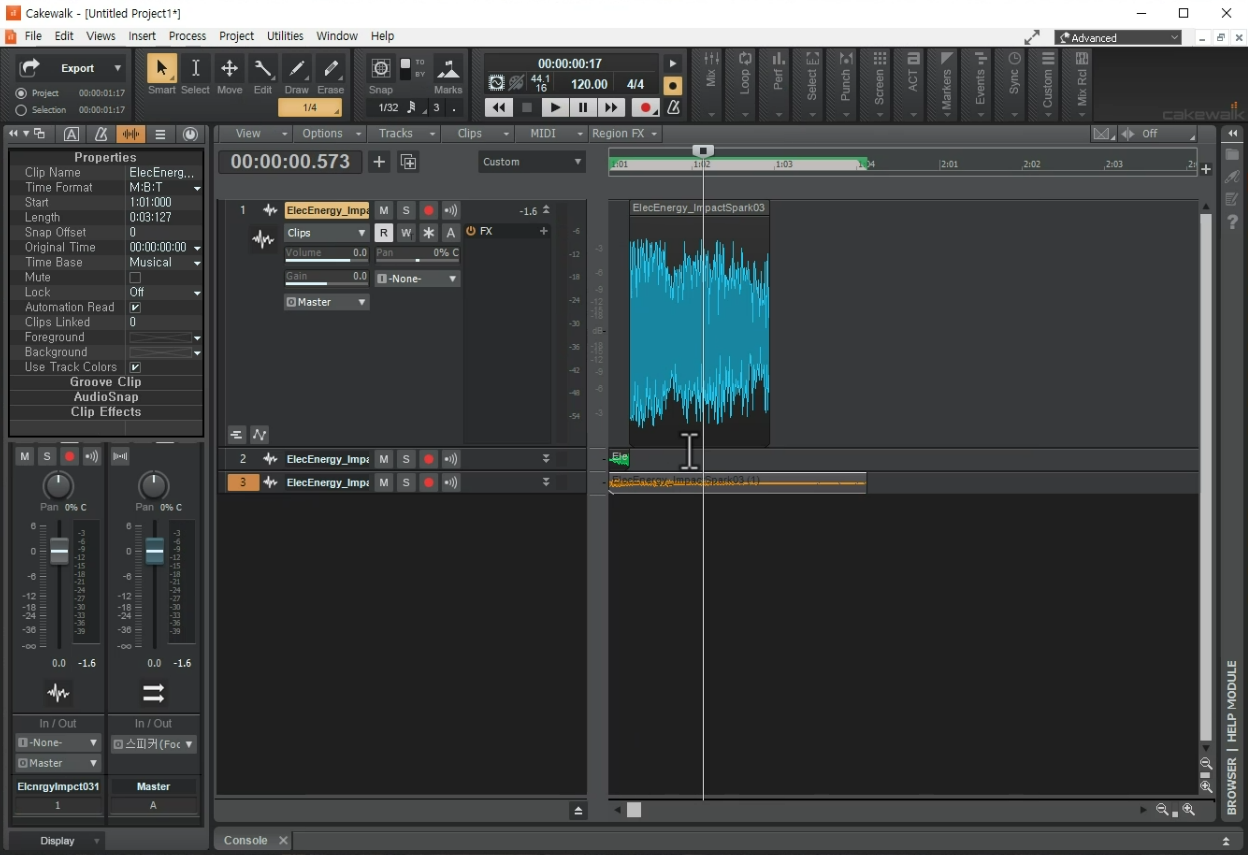Open the track 1 Master output dropdown
Screen dimensions: 1248x855
tap(327, 302)
